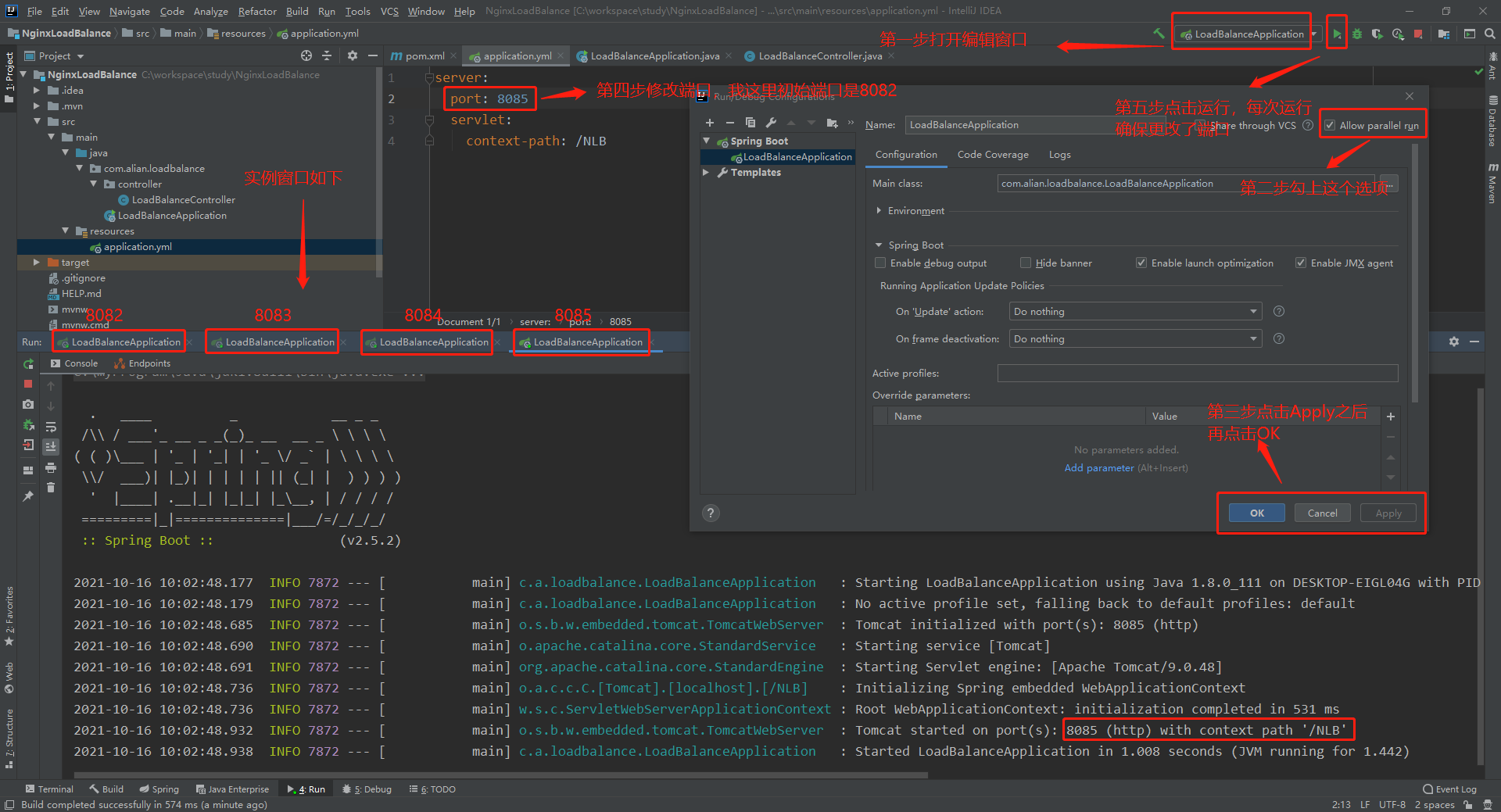Click the red Stop icon in the top toolbar
The image size is (1501, 812).
1418,34
